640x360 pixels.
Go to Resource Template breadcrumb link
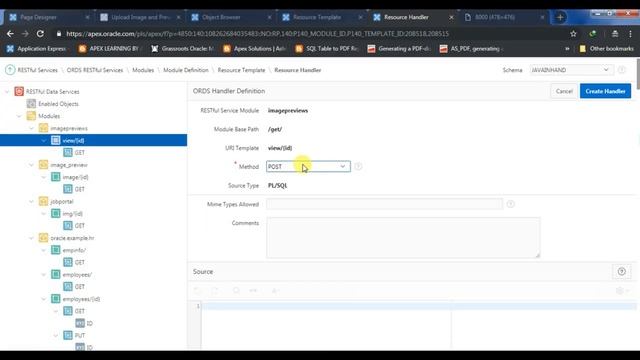pyautogui.click(x=241, y=70)
